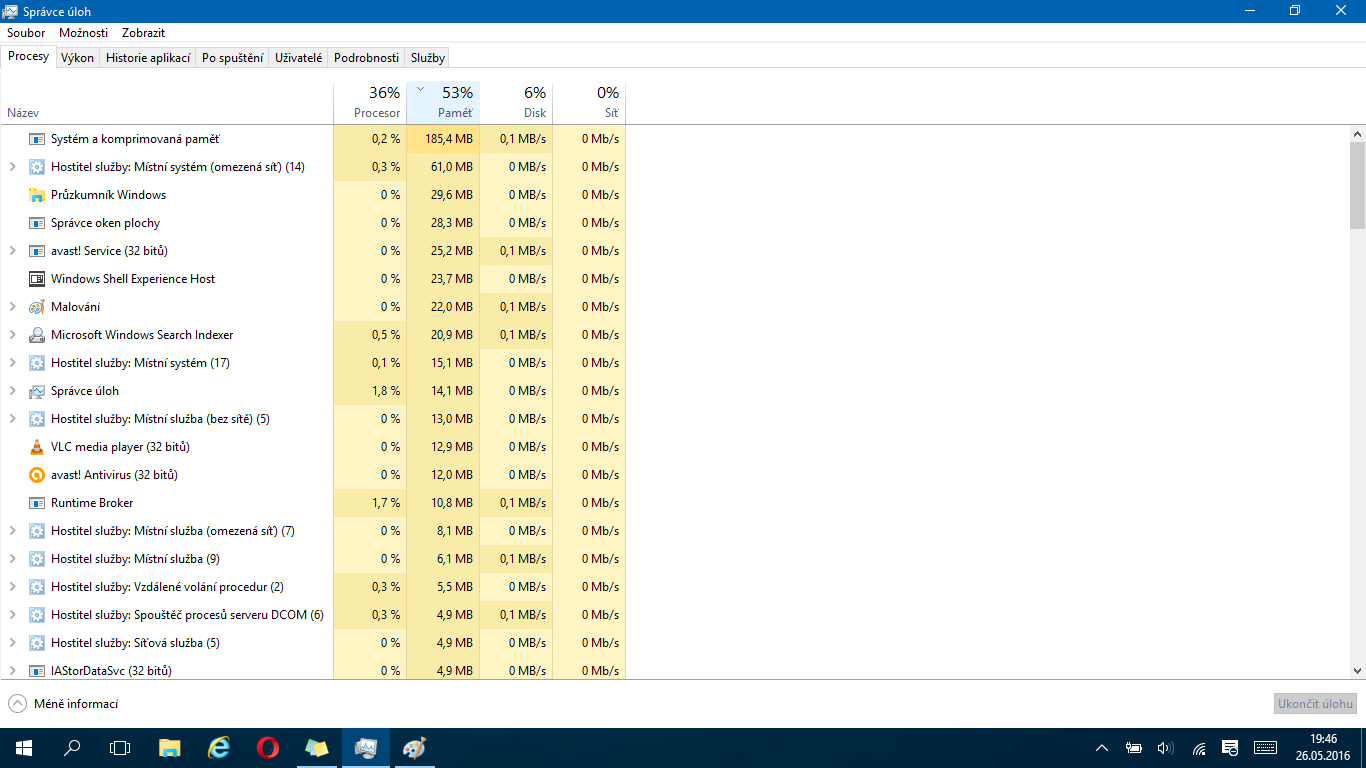This screenshot has height=768, width=1366.
Task: Expand the Malování process group
Action: coord(12,307)
